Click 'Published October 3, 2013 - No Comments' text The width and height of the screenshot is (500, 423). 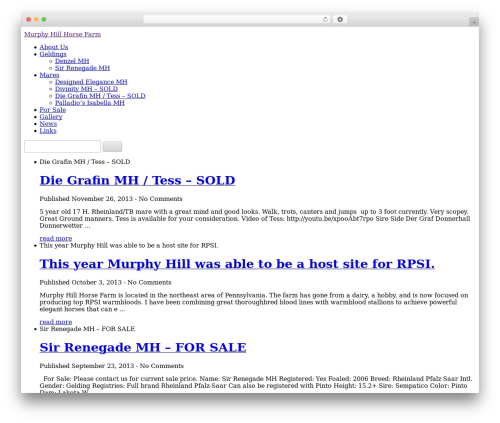point(105,282)
